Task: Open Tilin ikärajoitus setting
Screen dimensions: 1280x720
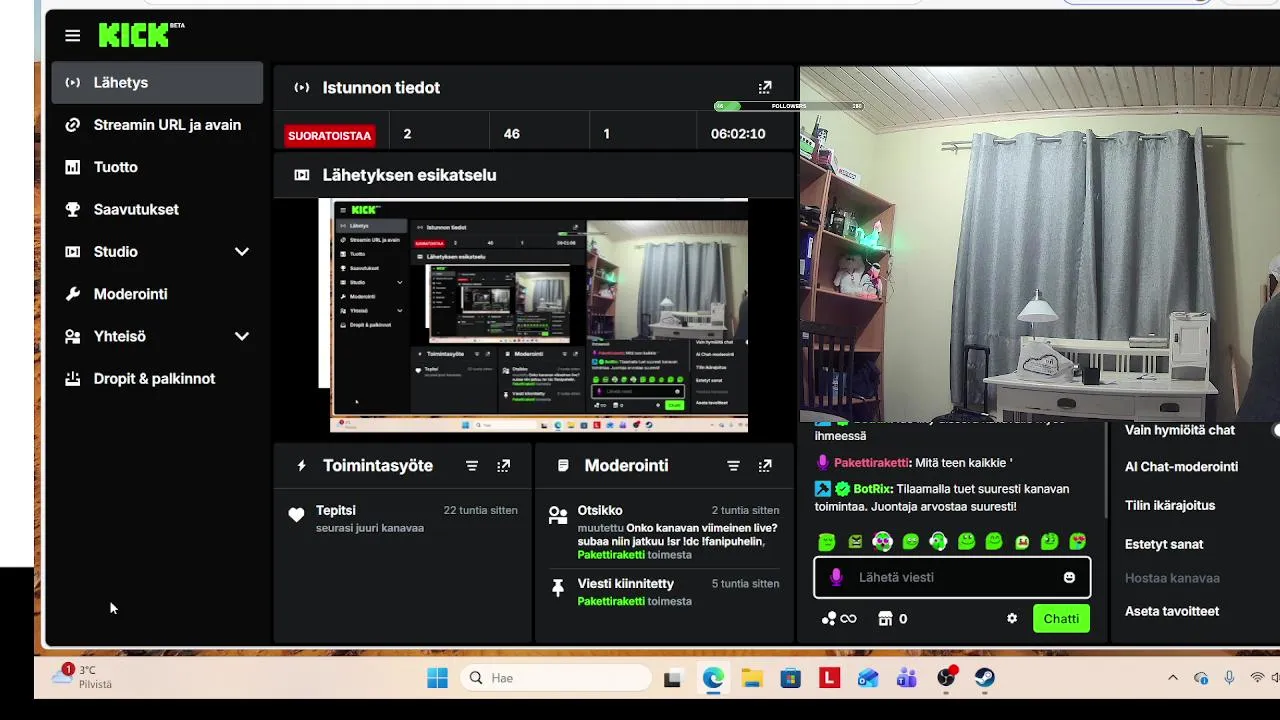Action: tap(1170, 506)
